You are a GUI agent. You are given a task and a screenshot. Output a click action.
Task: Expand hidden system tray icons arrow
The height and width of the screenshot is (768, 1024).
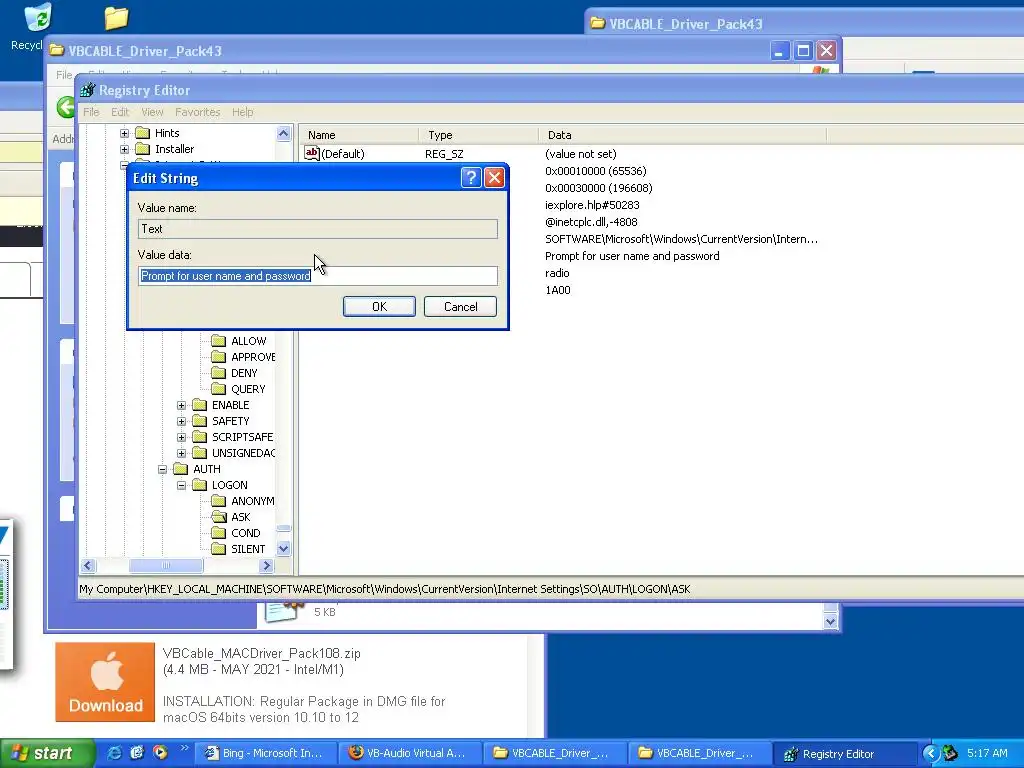(x=931, y=753)
